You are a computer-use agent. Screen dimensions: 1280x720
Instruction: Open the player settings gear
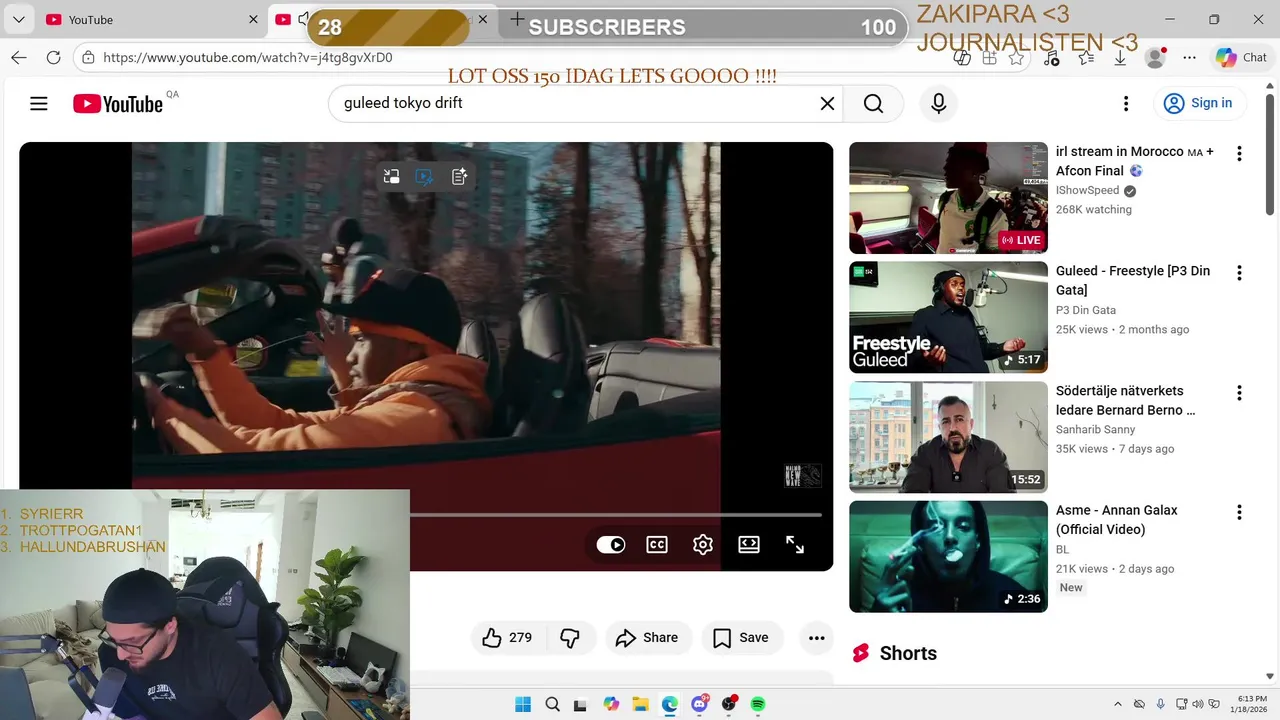pyautogui.click(x=703, y=545)
